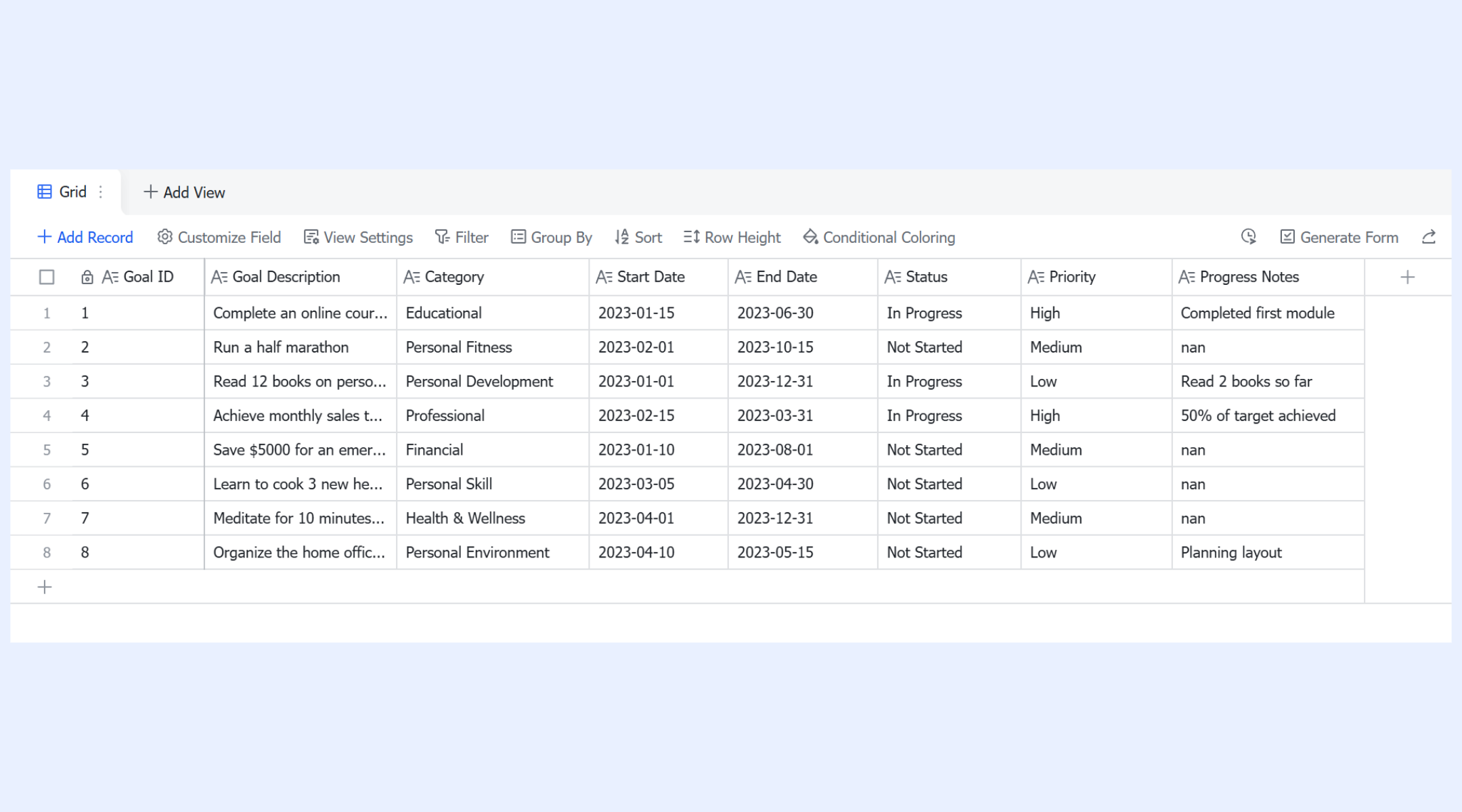Image resolution: width=1462 pixels, height=812 pixels.
Task: Select row number 5
Action: pos(47,450)
